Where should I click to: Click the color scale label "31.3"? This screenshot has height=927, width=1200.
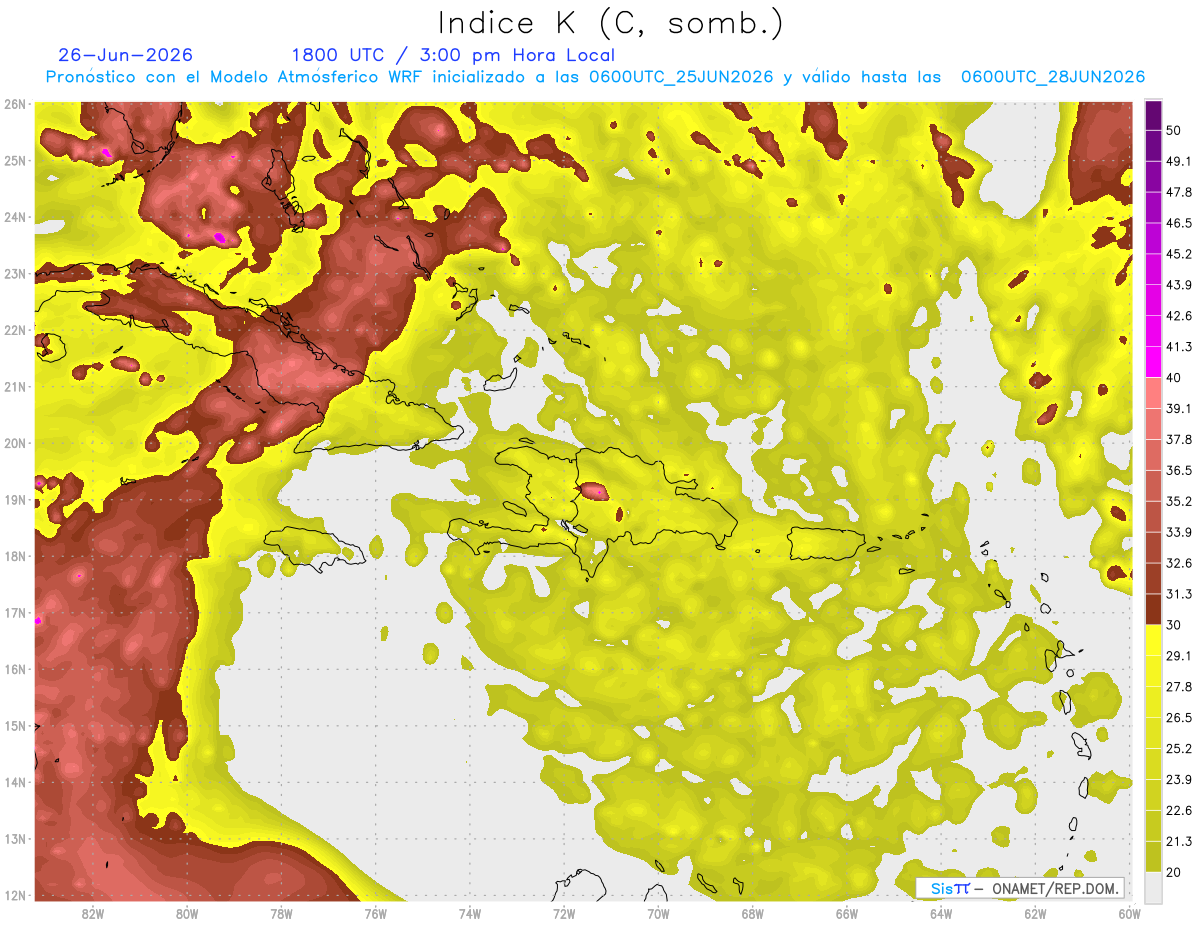pos(1179,594)
